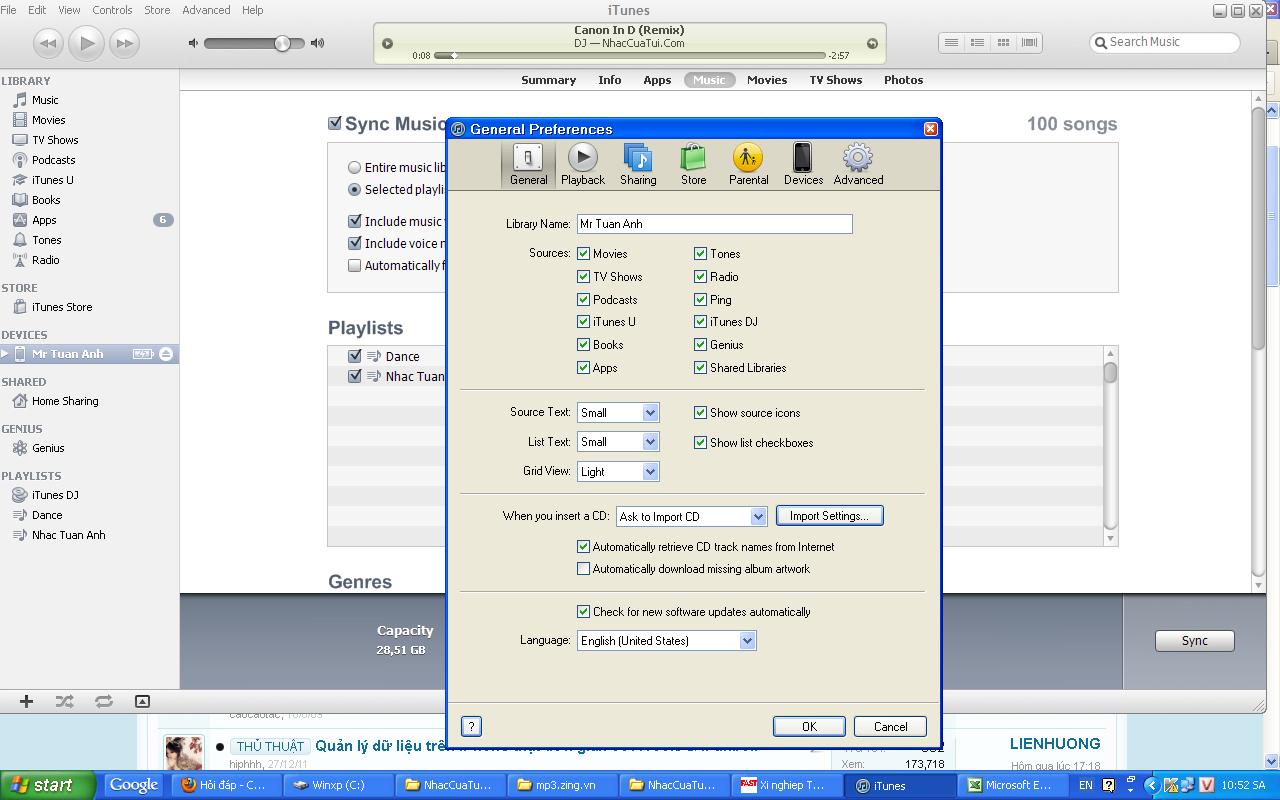Image resolution: width=1280 pixels, height=800 pixels.
Task: Cancel the General Preferences dialog
Action: [x=890, y=727]
